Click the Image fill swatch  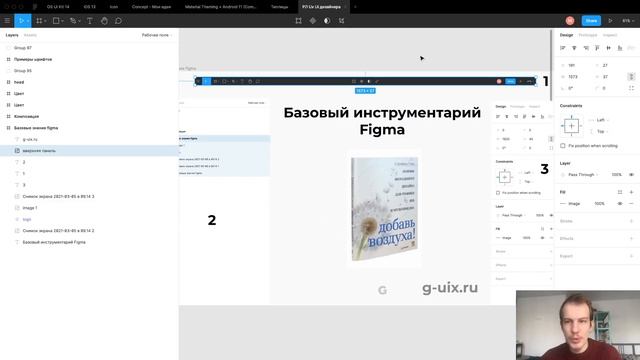563,203
